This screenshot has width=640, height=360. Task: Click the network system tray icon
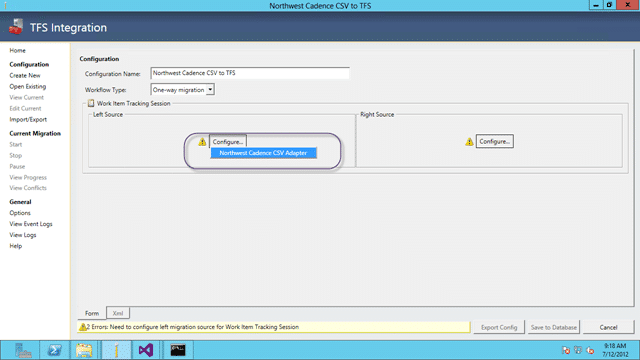[578, 350]
